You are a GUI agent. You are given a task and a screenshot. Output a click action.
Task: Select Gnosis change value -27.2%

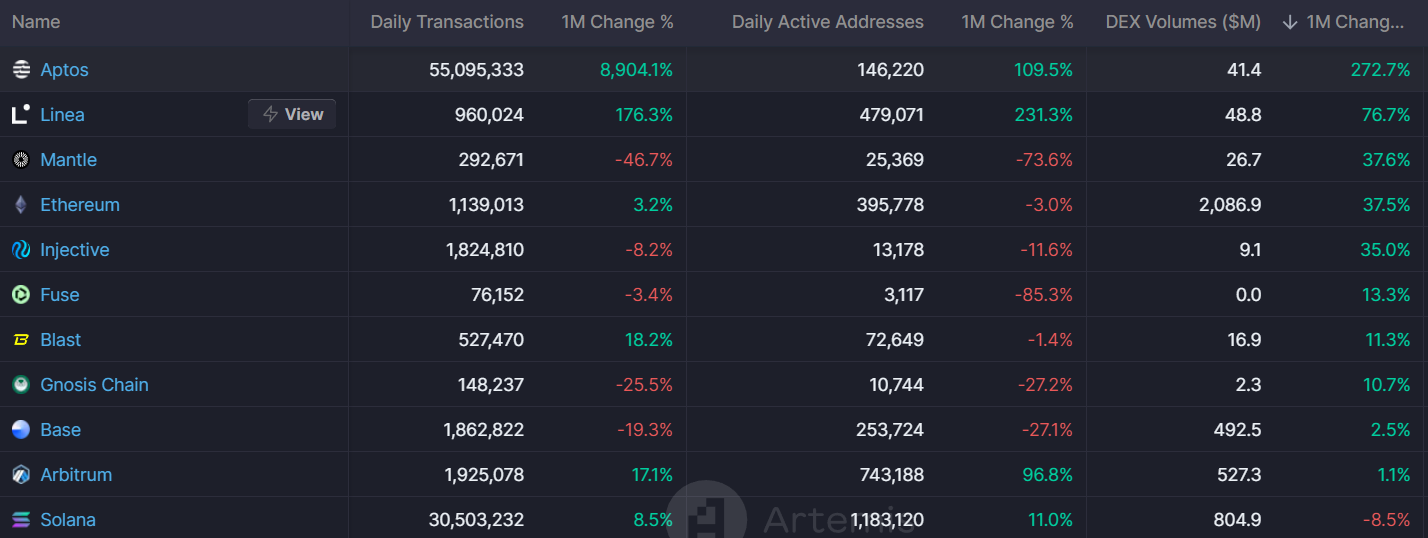pos(1044,385)
